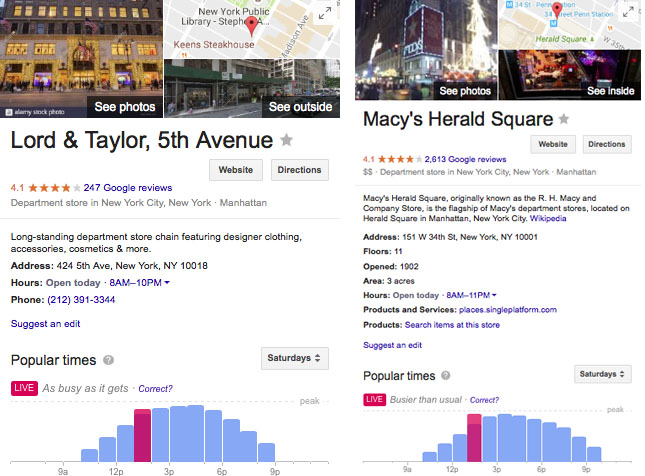Open the Macy's Website button

(553, 144)
